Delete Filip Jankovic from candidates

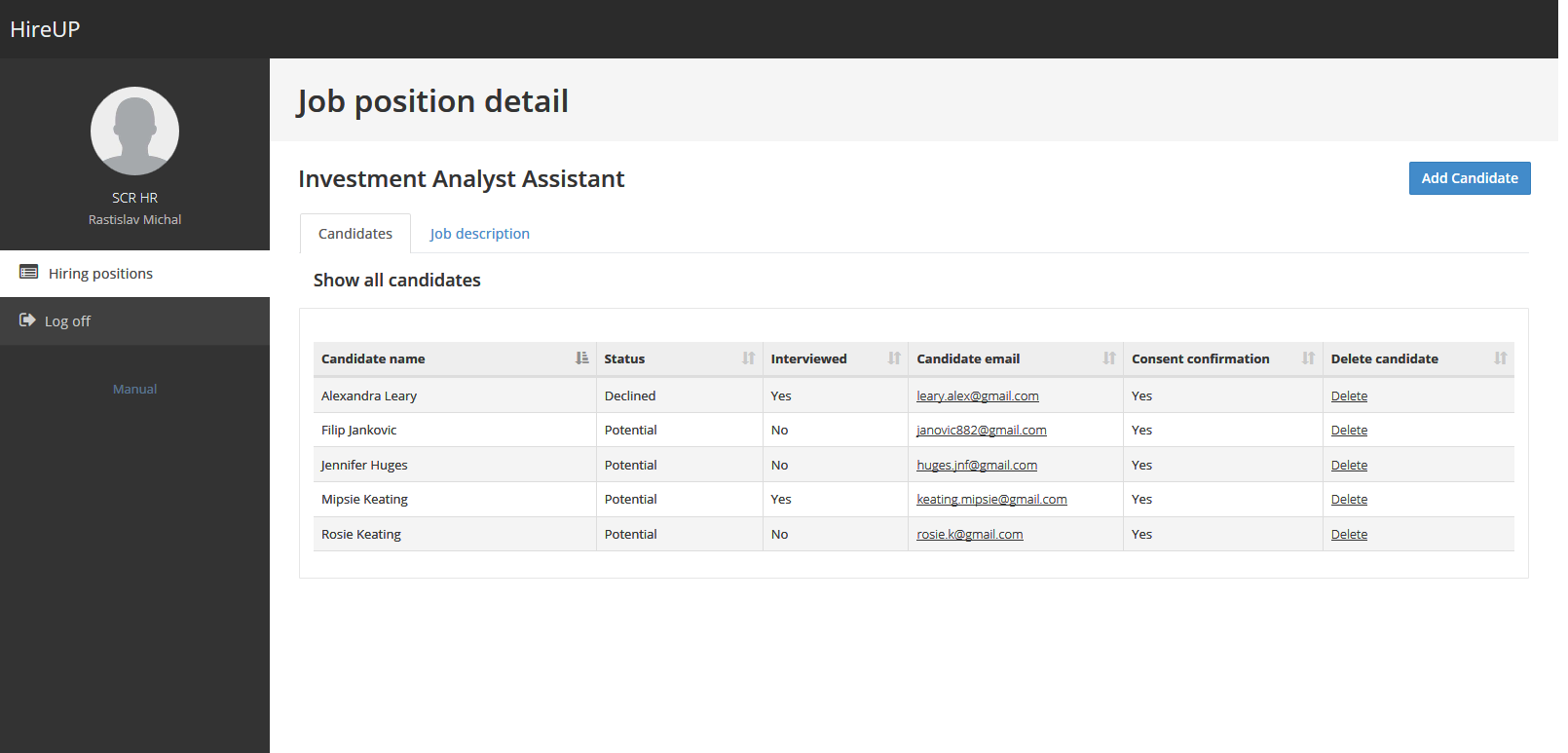(x=1349, y=431)
